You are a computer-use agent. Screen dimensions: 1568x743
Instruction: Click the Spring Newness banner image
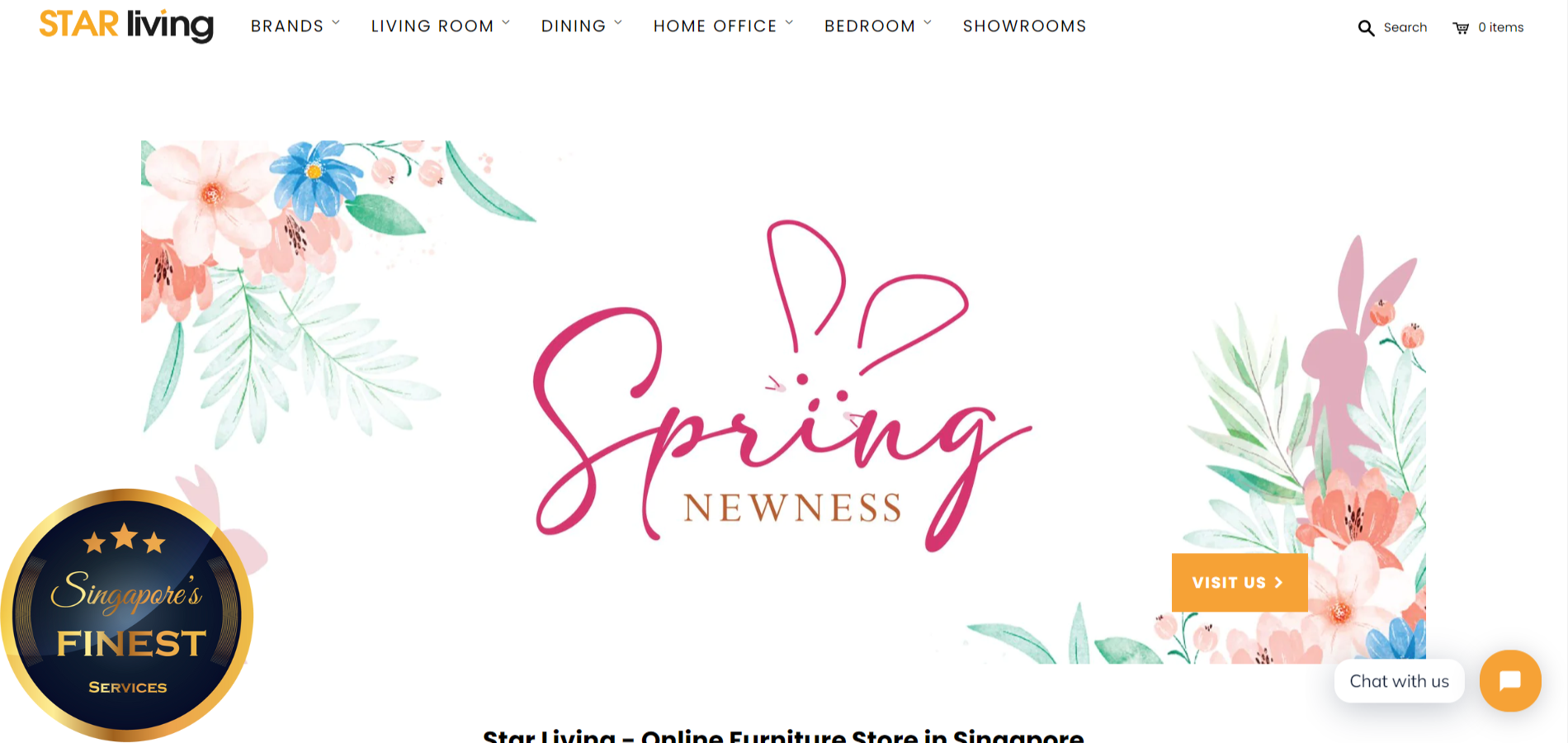coord(783,402)
